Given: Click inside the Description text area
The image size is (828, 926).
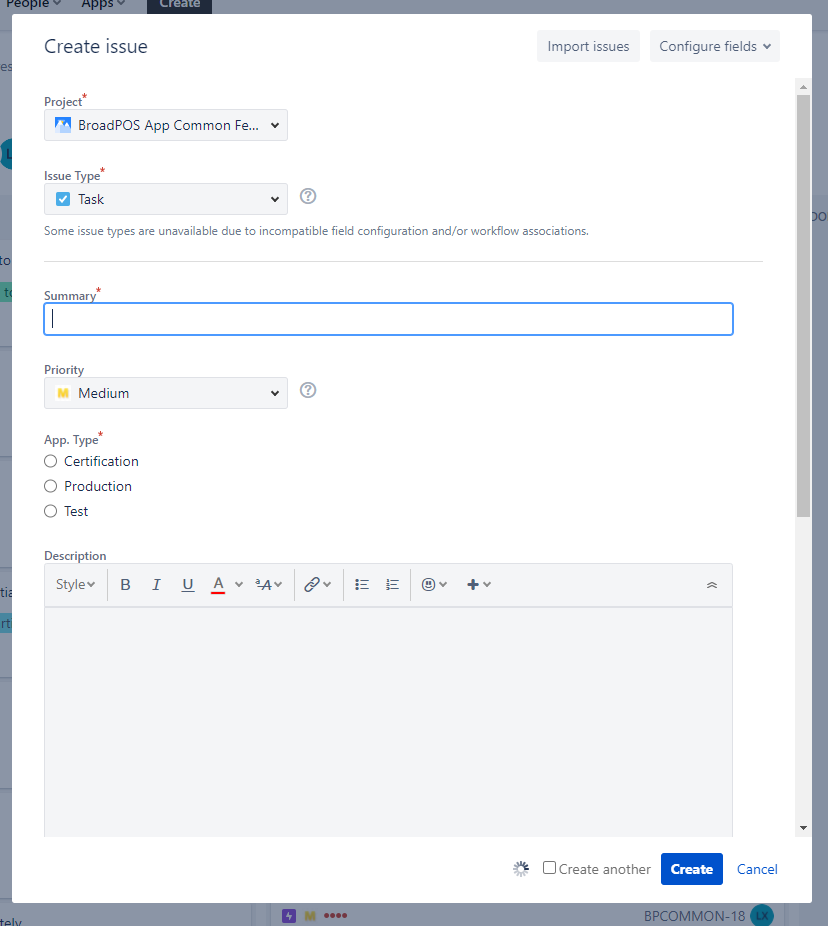Looking at the screenshot, I should [389, 722].
